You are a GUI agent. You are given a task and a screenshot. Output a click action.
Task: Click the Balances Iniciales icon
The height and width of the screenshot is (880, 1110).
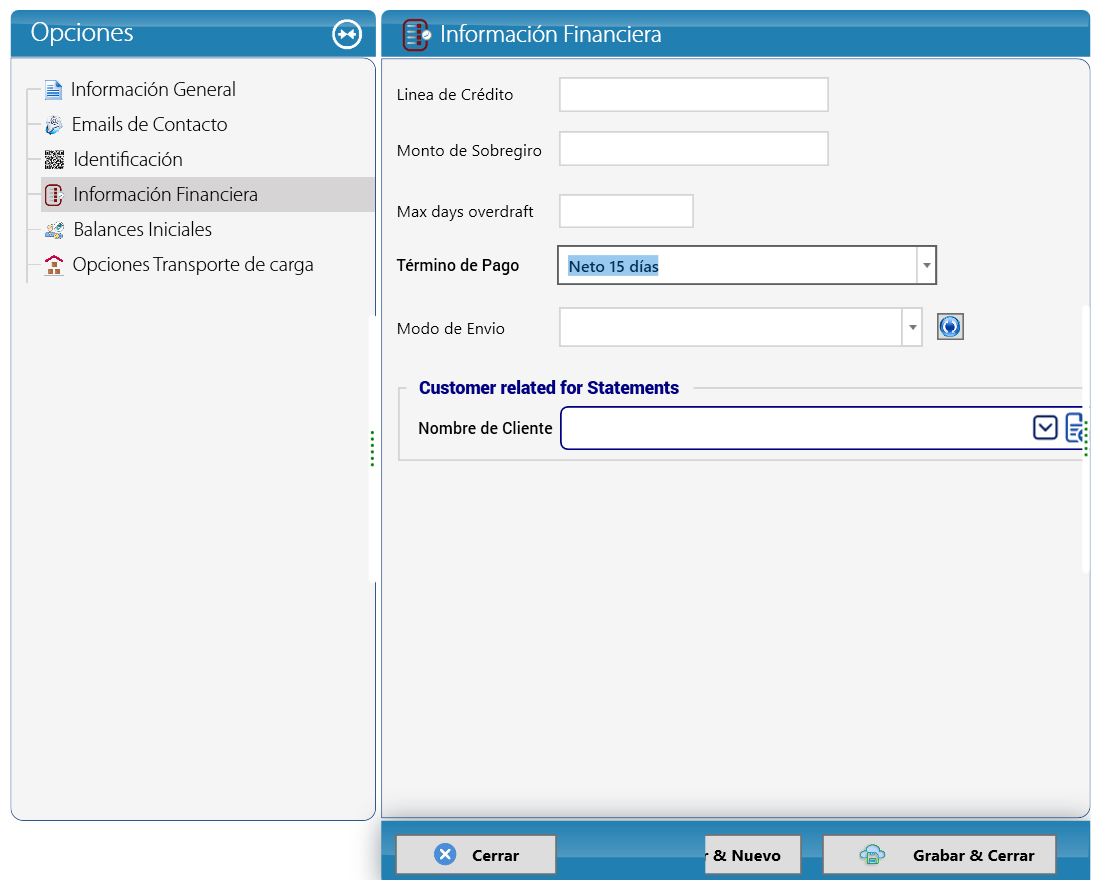point(55,230)
